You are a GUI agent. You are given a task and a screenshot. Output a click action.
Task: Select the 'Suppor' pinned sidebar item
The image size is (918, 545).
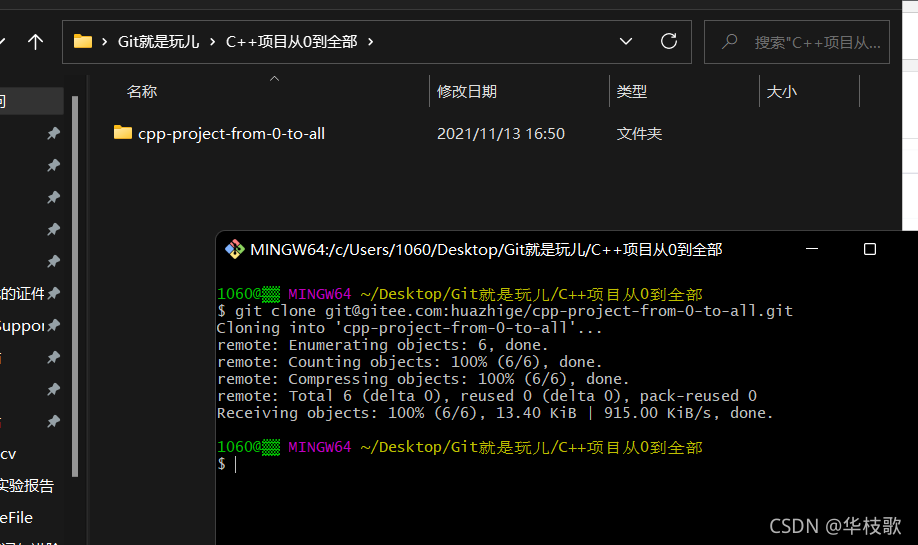tap(22, 325)
